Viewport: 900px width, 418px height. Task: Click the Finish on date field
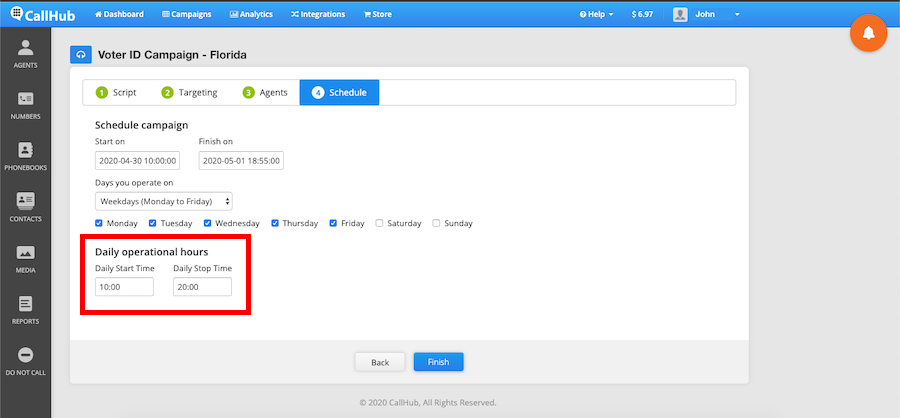point(242,161)
